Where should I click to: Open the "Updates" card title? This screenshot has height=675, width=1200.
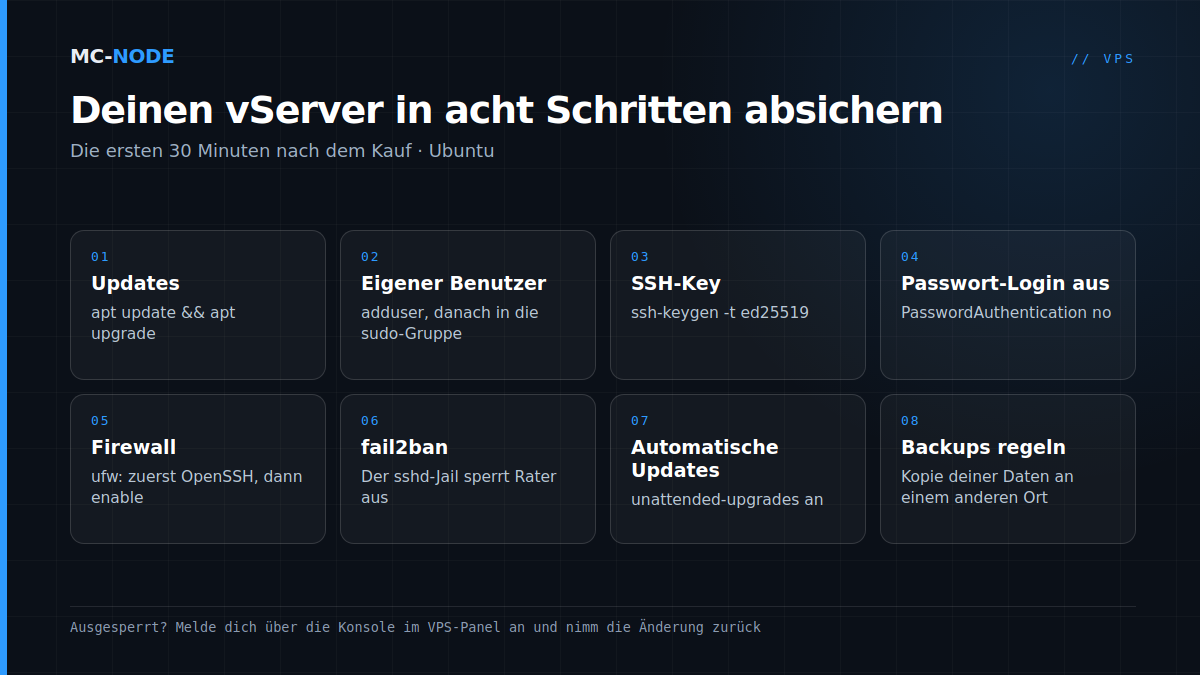[135, 283]
